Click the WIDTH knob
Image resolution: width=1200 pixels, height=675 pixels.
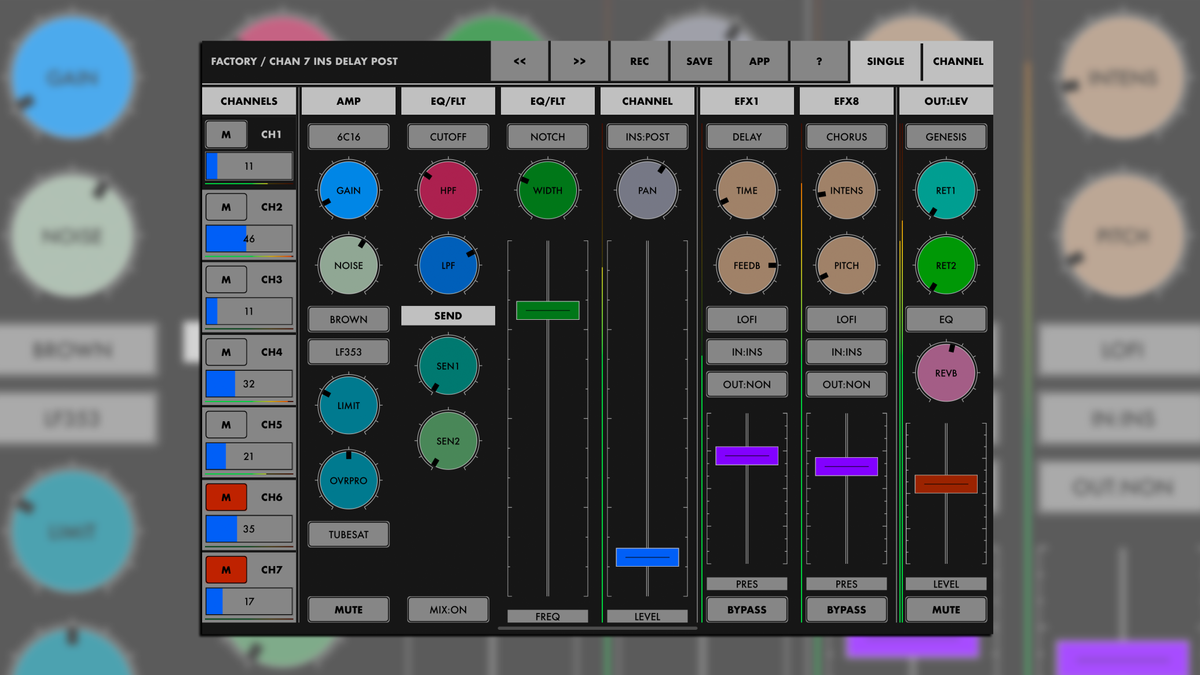tap(547, 191)
